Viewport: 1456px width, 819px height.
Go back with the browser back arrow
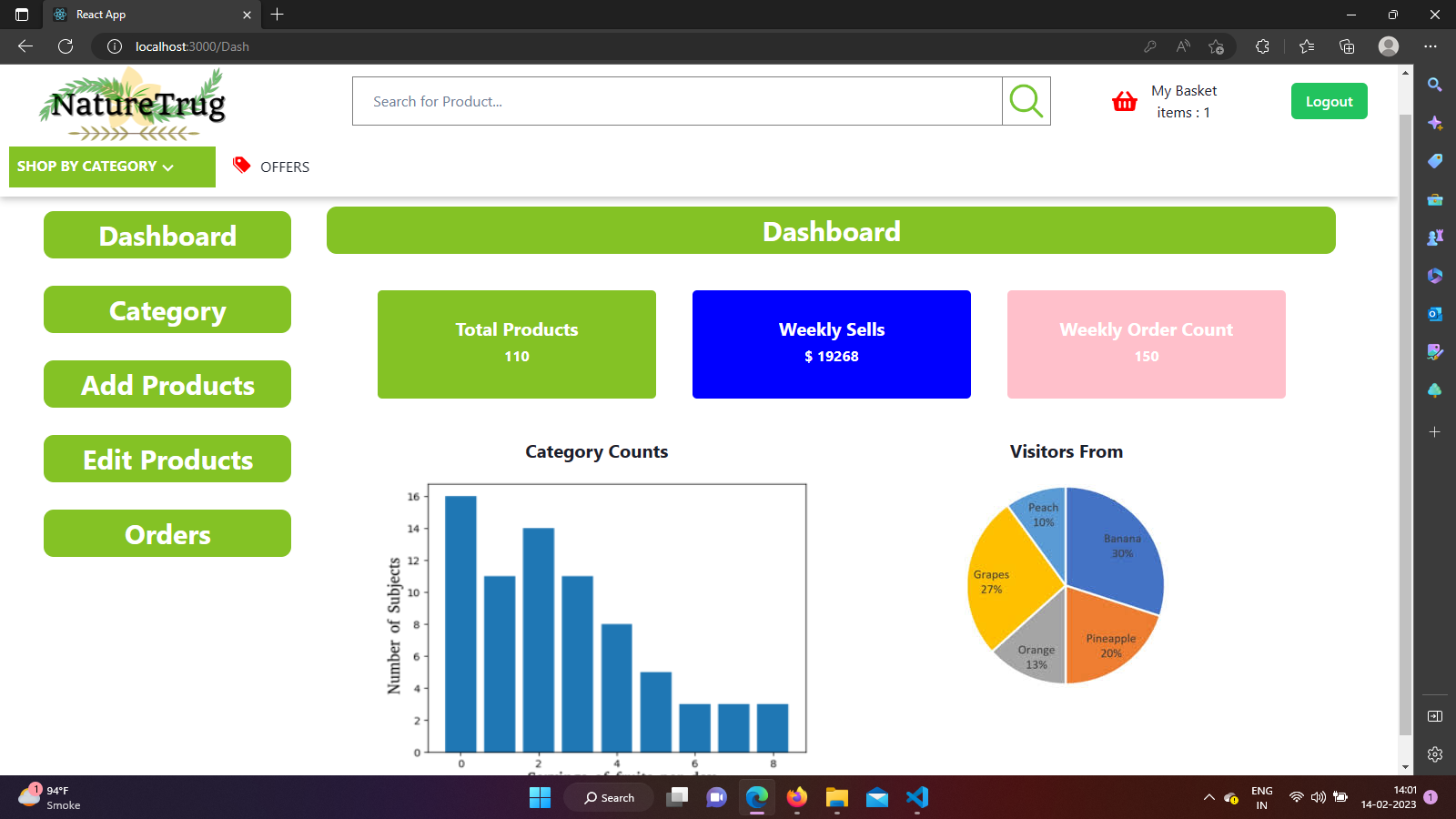tap(25, 46)
